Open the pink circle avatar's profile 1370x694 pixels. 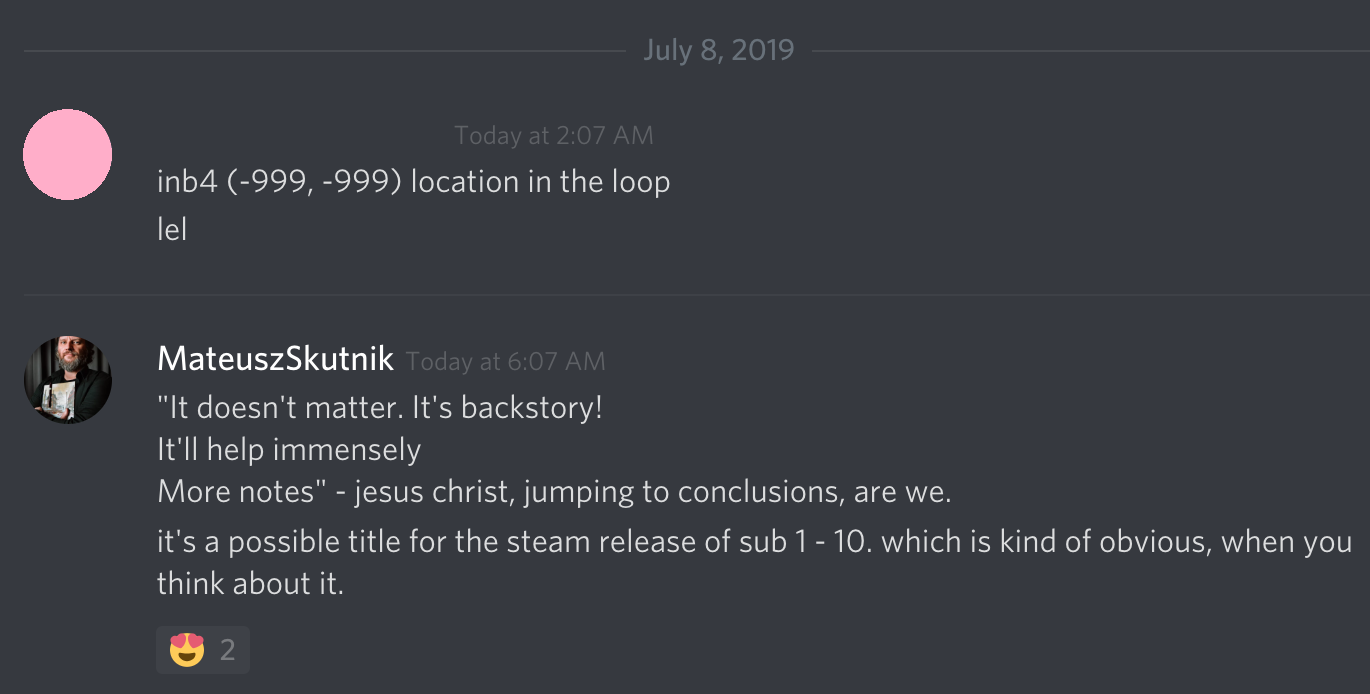67,154
